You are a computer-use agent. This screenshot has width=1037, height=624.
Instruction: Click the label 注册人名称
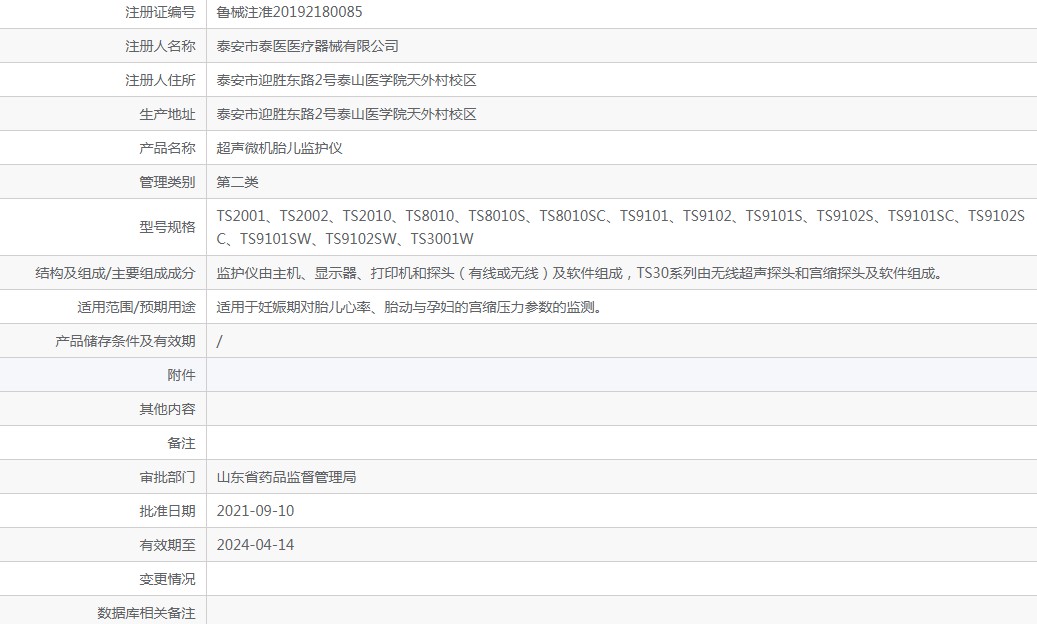coord(161,46)
